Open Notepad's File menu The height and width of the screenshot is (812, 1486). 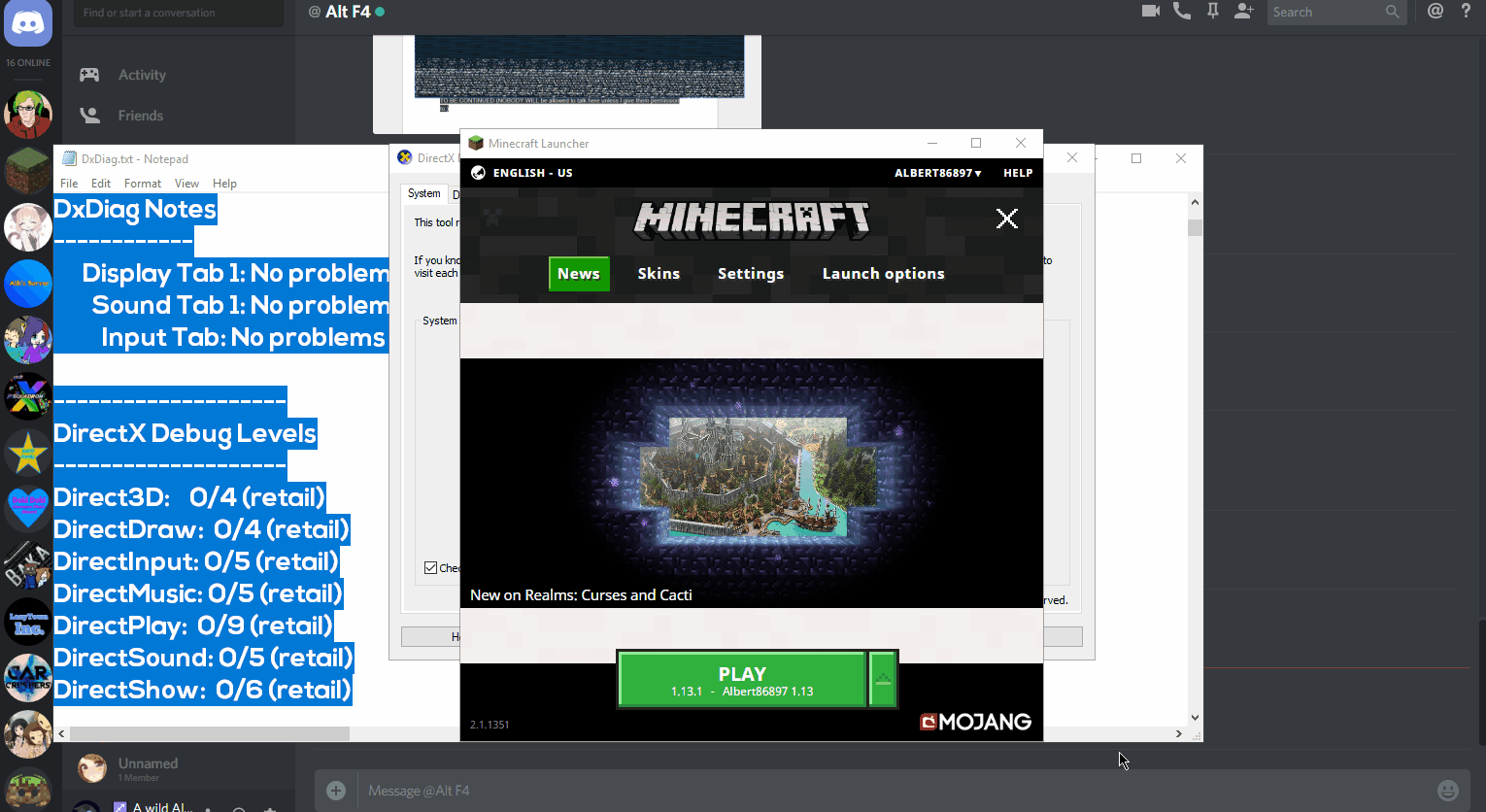tap(69, 184)
